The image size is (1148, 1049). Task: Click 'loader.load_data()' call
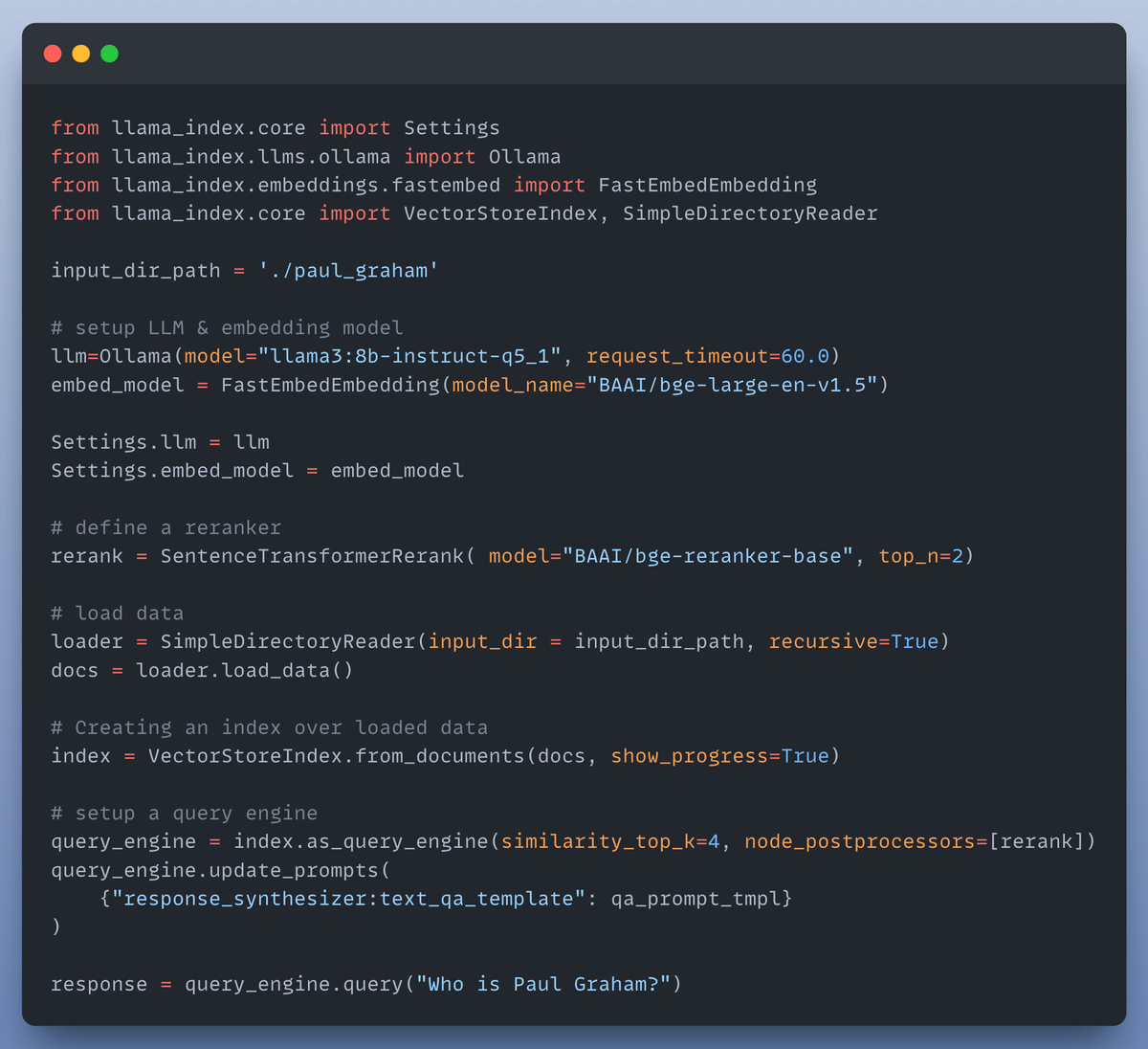[245, 670]
